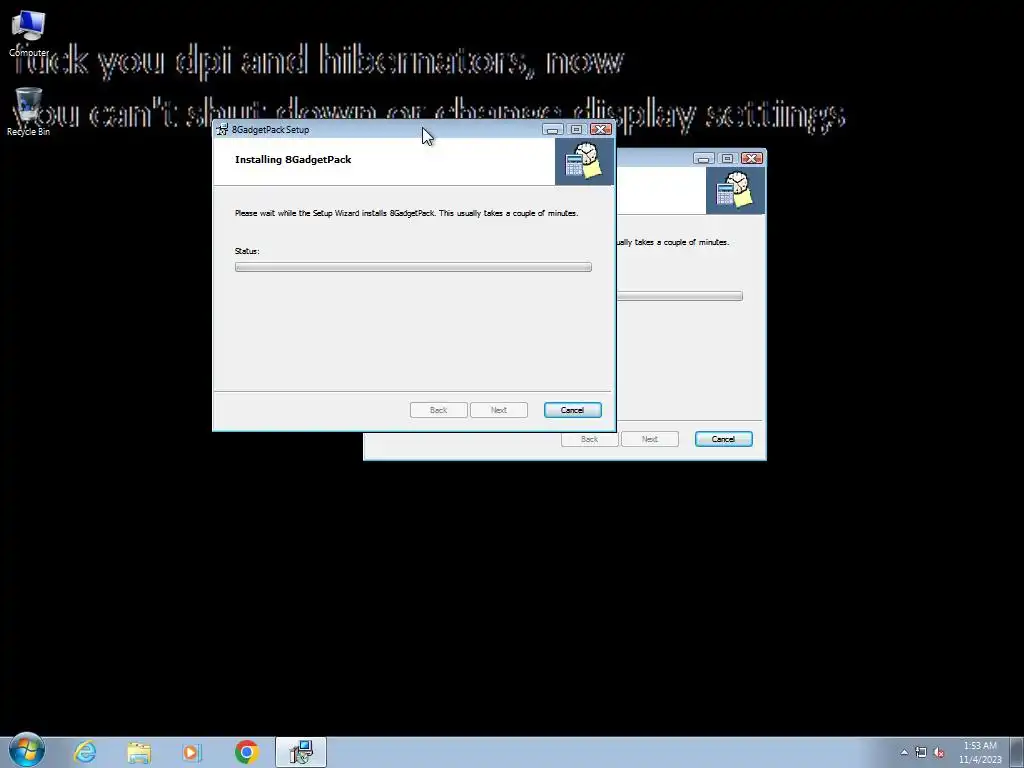This screenshot has width=1024, height=768.
Task: Click the Show desktop strip
Action: point(1017,752)
